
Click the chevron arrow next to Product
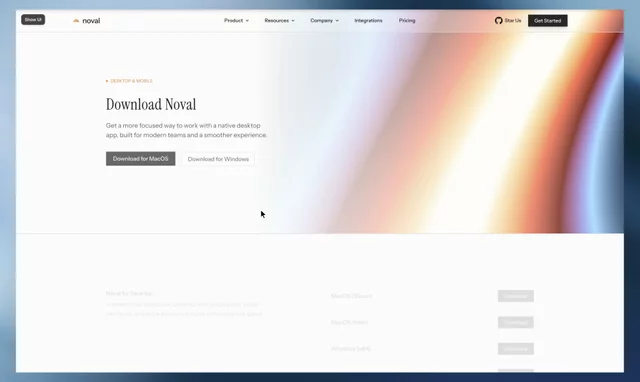247,21
